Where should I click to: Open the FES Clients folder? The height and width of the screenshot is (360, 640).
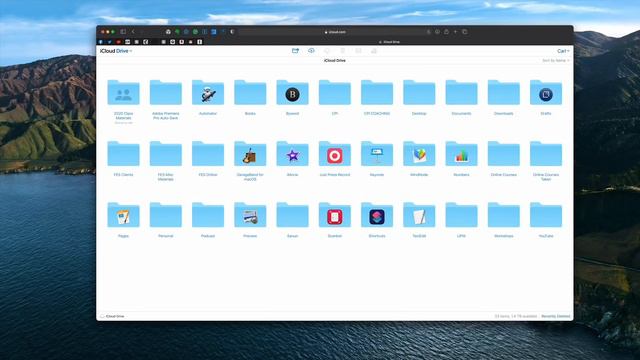[123, 154]
